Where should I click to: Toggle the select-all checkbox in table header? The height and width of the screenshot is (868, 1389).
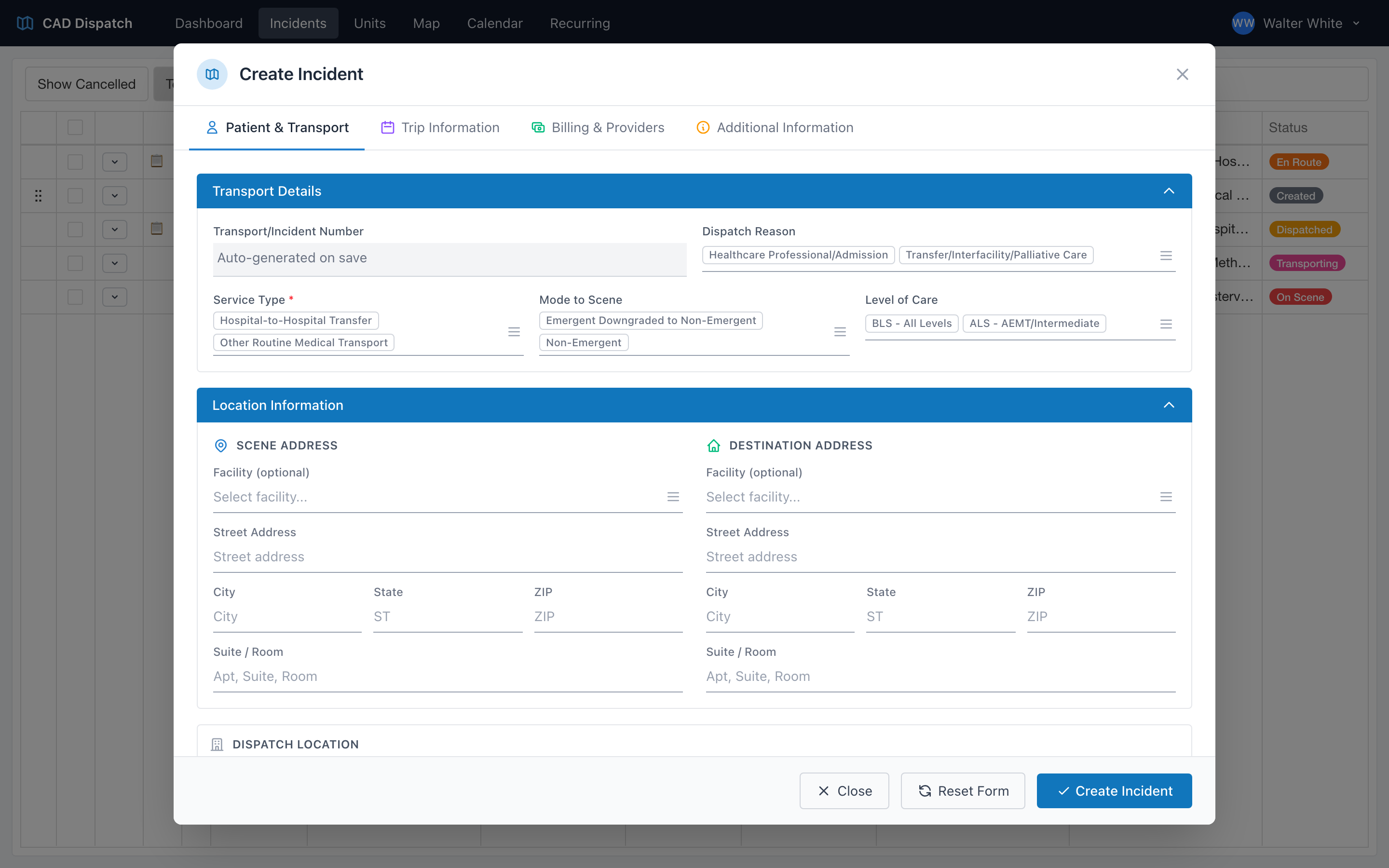tap(75, 127)
